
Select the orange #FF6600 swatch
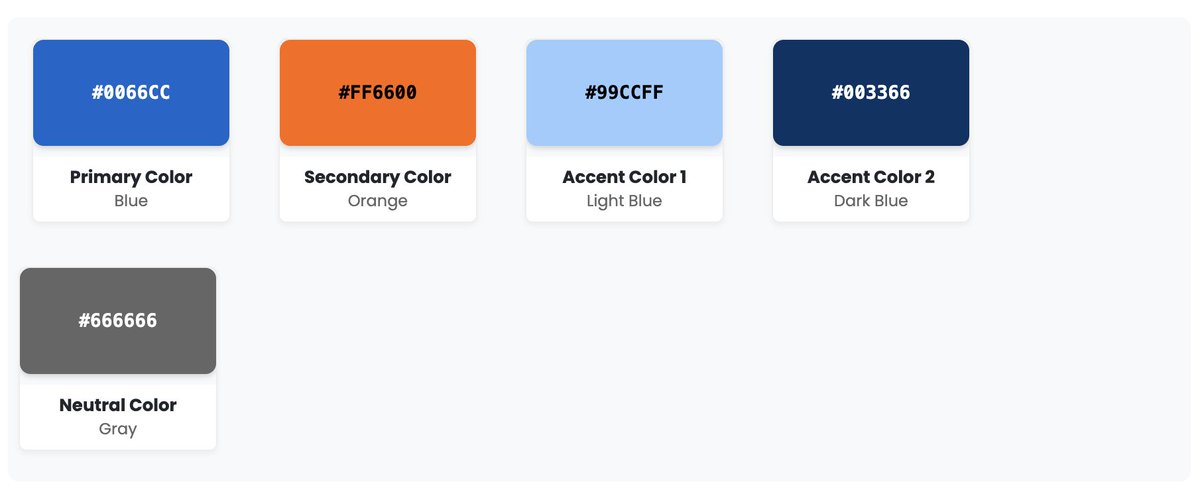(x=378, y=93)
